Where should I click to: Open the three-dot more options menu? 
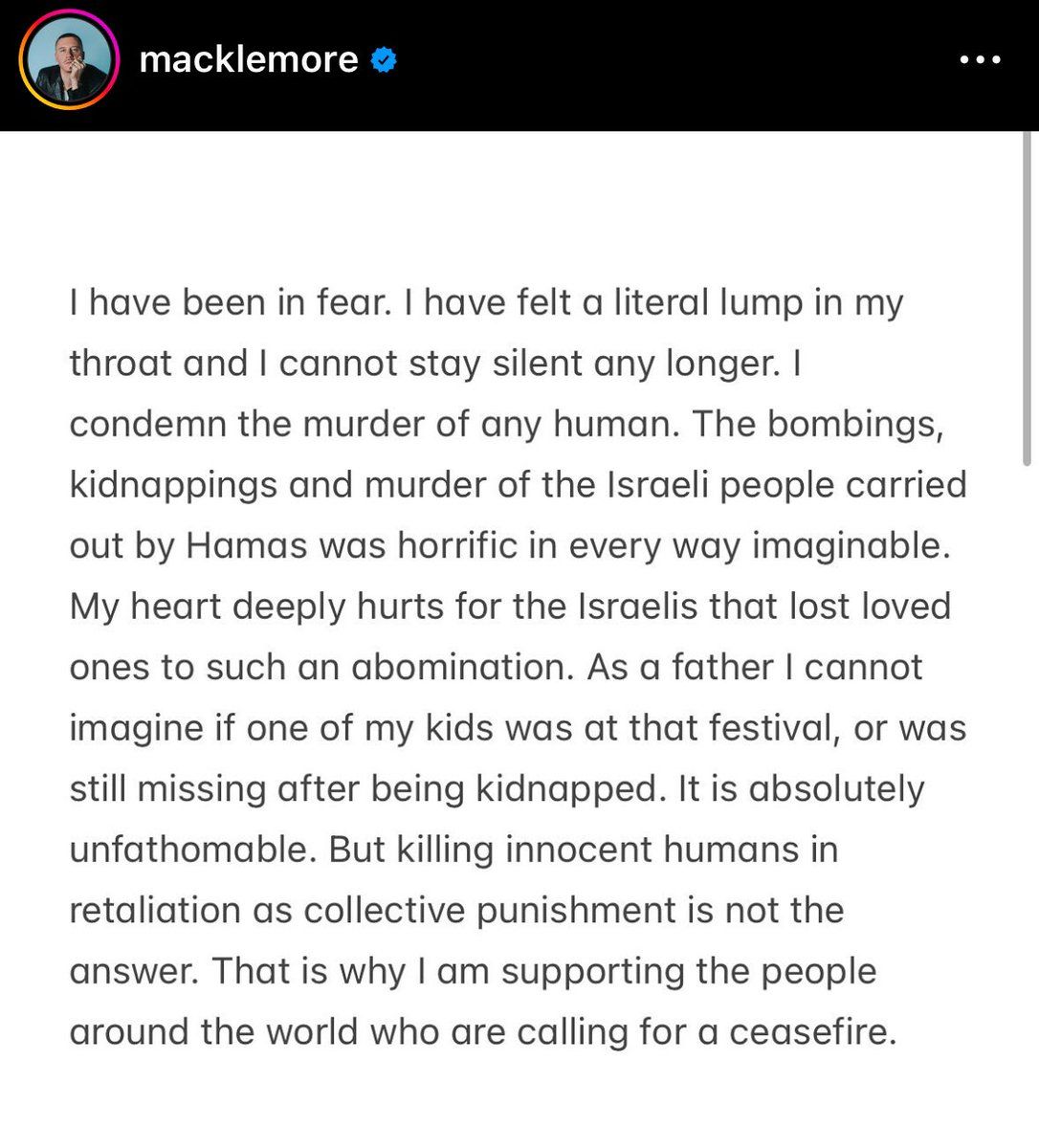tap(980, 60)
